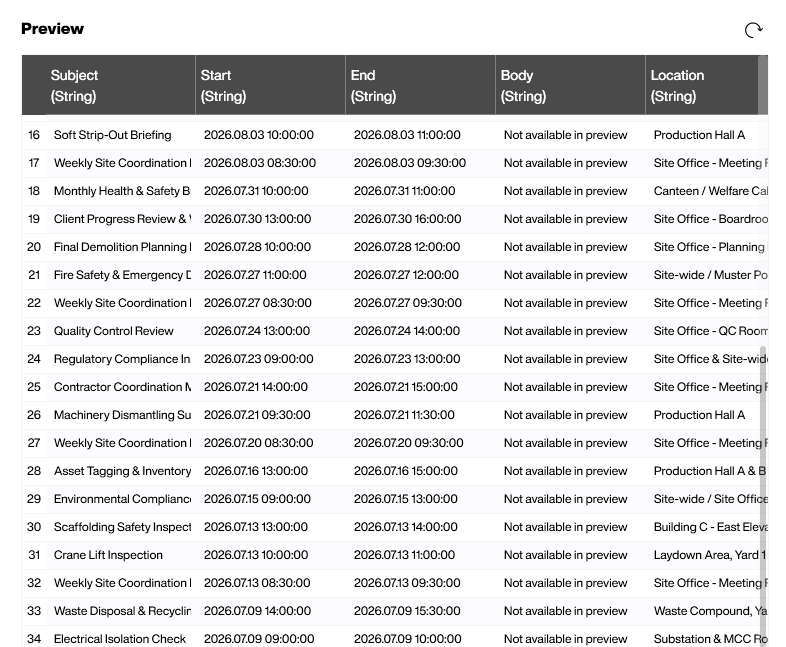
Task: Click 'Final Demolition Planning' subject cell
Action: click(122, 248)
